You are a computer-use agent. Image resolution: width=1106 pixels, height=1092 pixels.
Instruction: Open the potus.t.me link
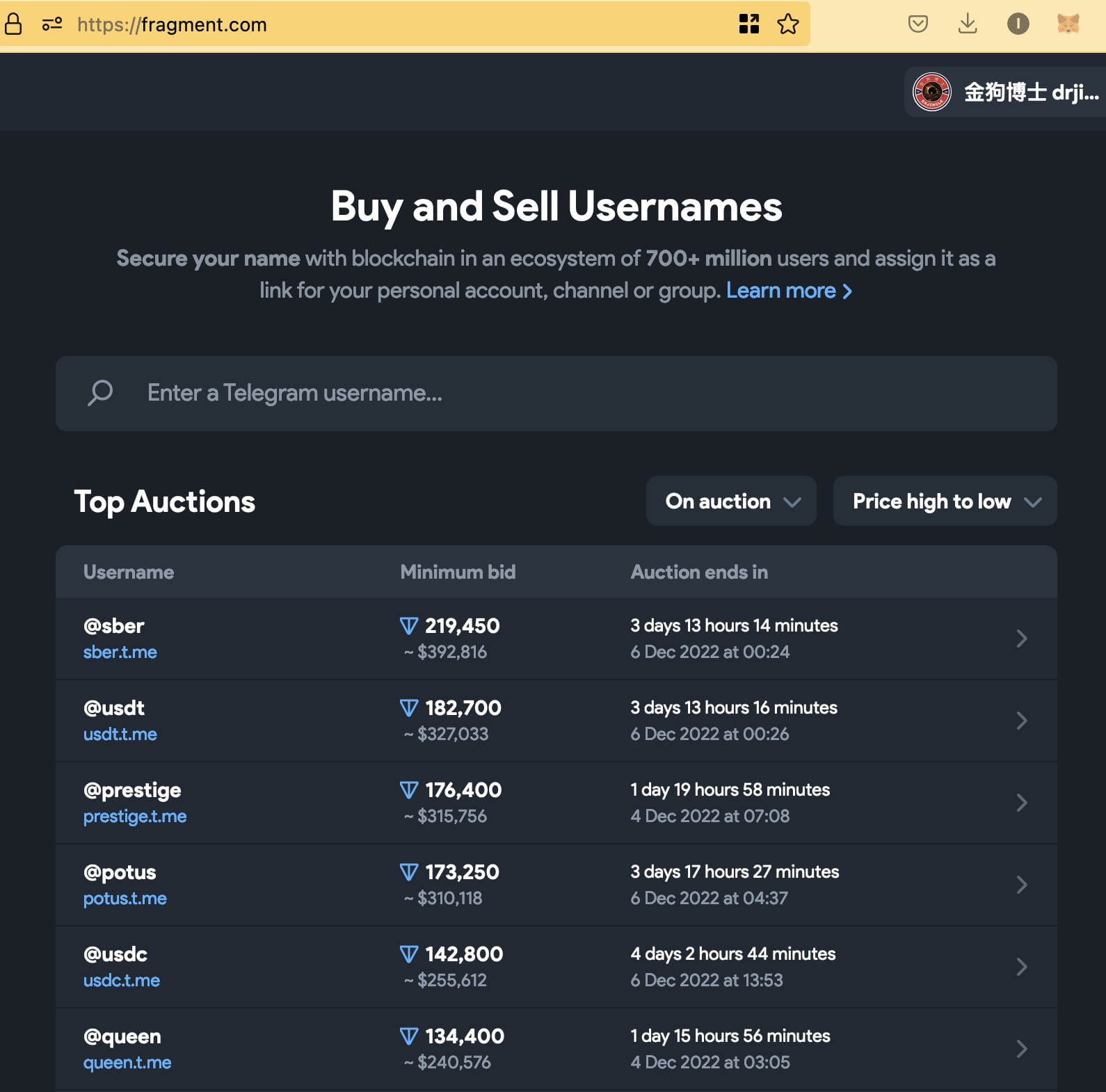pyautogui.click(x=125, y=899)
